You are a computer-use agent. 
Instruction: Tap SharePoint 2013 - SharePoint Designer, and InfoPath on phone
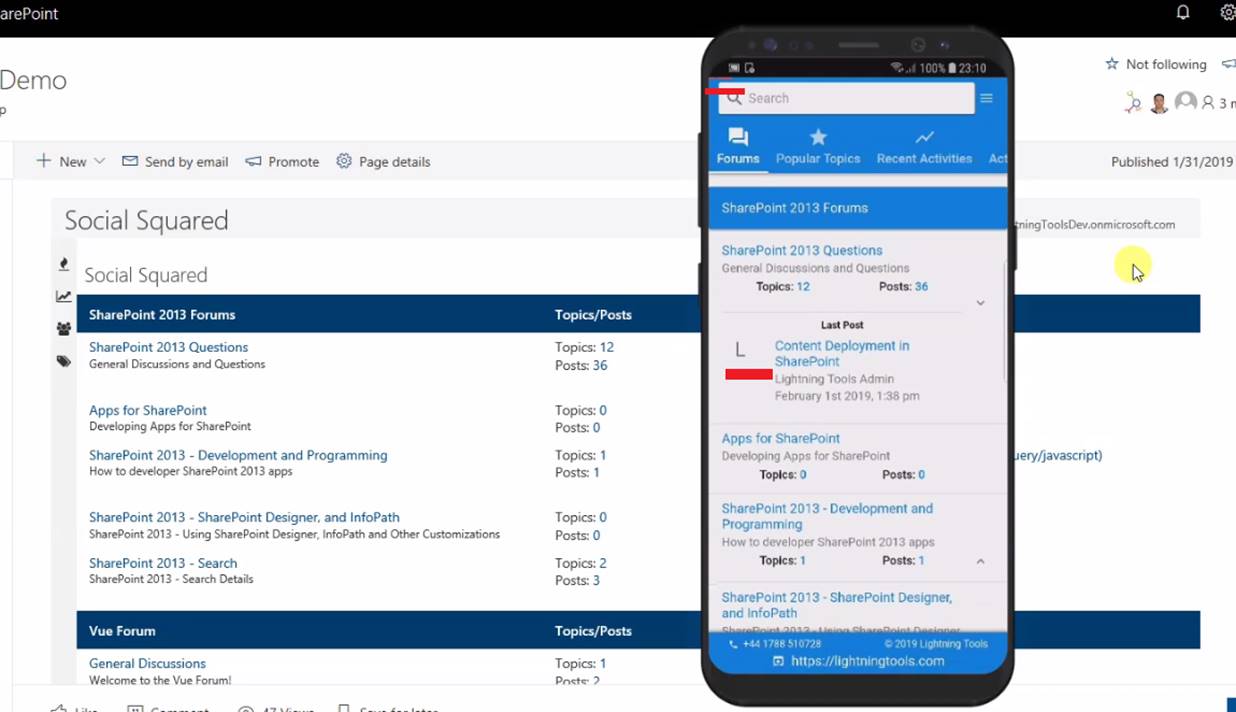[x=837, y=605]
